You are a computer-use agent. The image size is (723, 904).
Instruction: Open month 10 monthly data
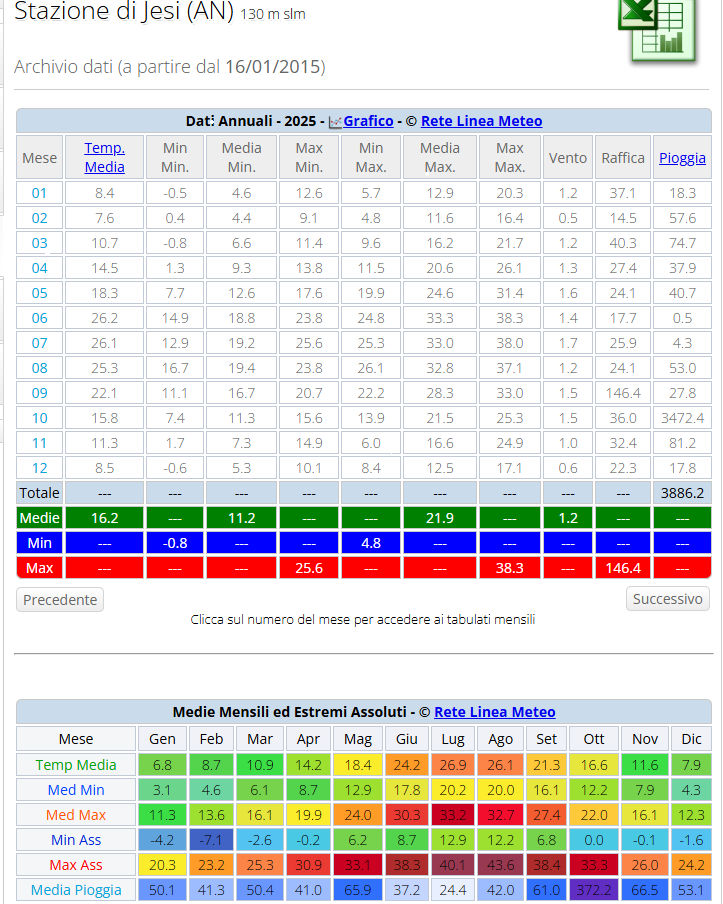pyautogui.click(x=39, y=418)
